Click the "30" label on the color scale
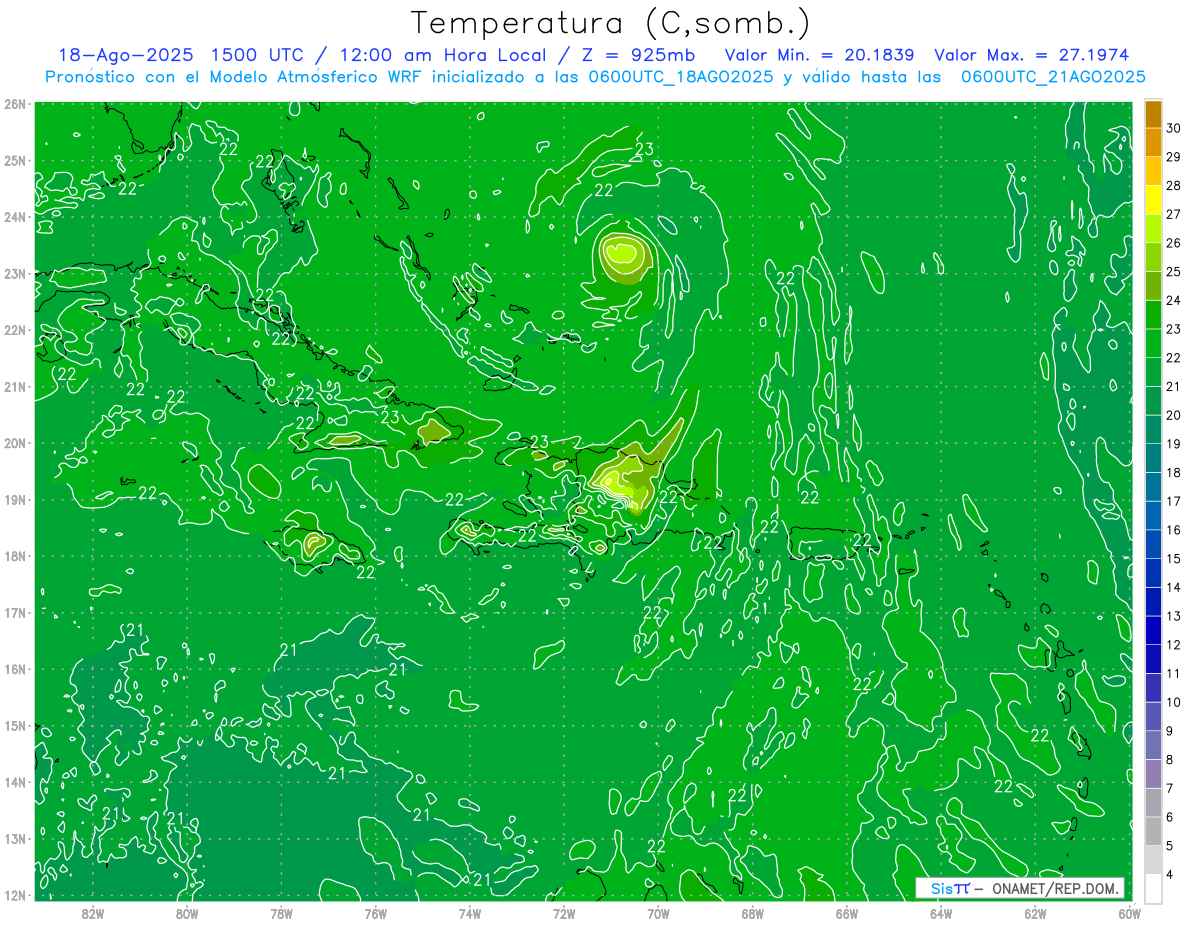This screenshot has width=1200, height=927. pos(1173,127)
